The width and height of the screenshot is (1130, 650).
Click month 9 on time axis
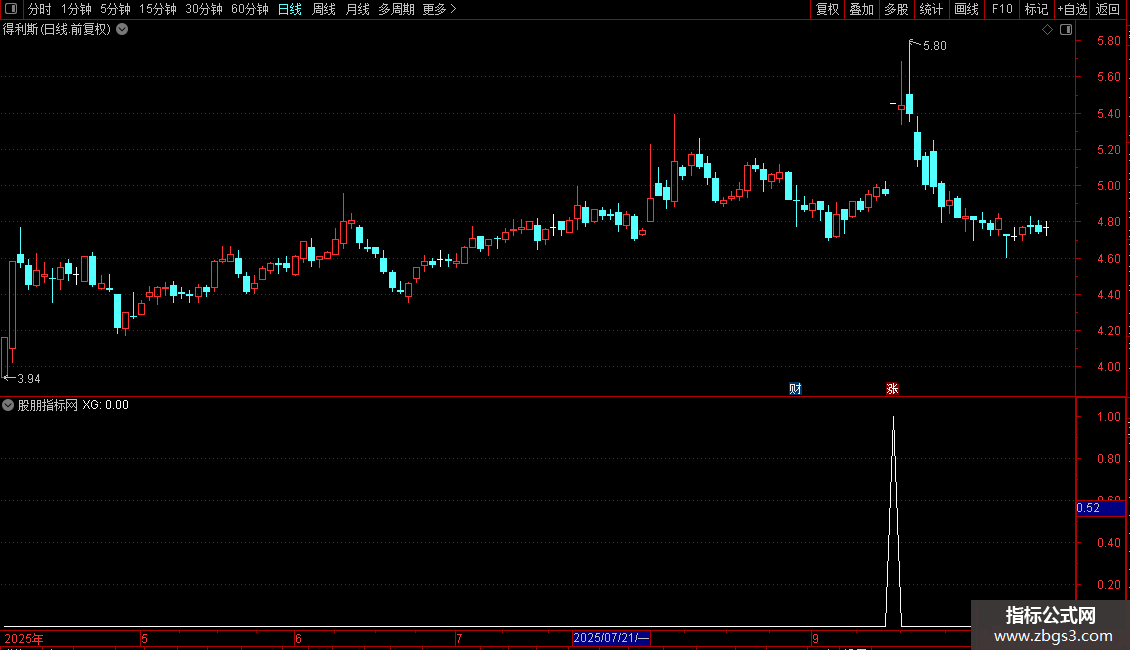[815, 638]
